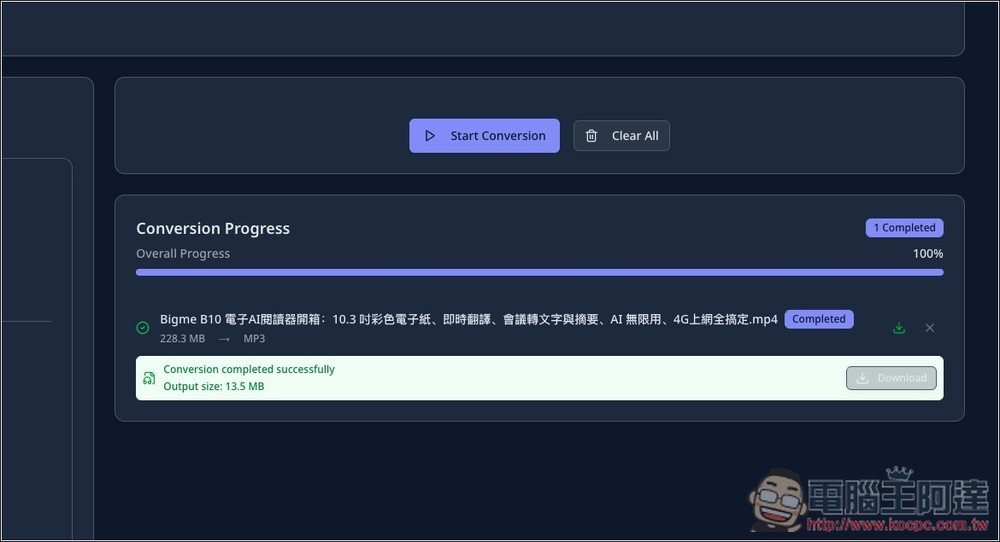The image size is (1000, 542).
Task: Click the MP3 output format label
Action: (x=254, y=339)
